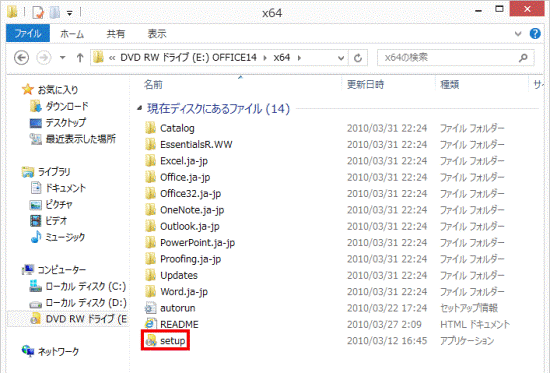The height and width of the screenshot is (373, 550).
Task: Open the setup application file
Action: [165, 340]
